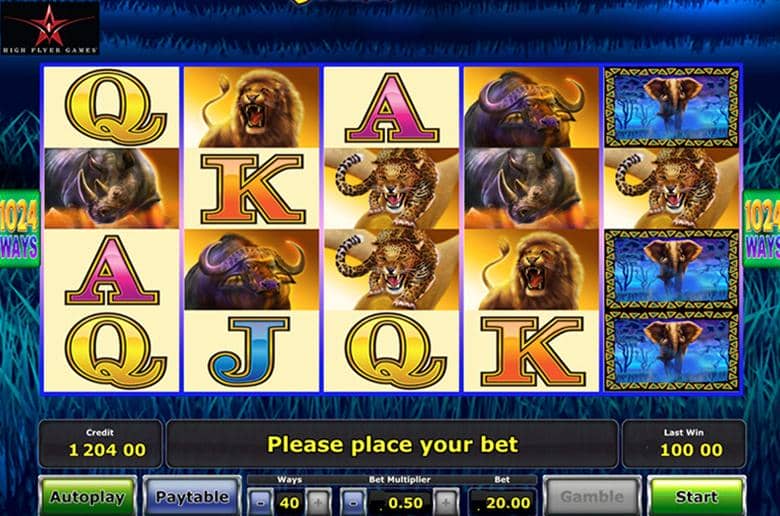Select the blue J symbol
This screenshot has height=516, width=780.
pyautogui.click(x=252, y=351)
